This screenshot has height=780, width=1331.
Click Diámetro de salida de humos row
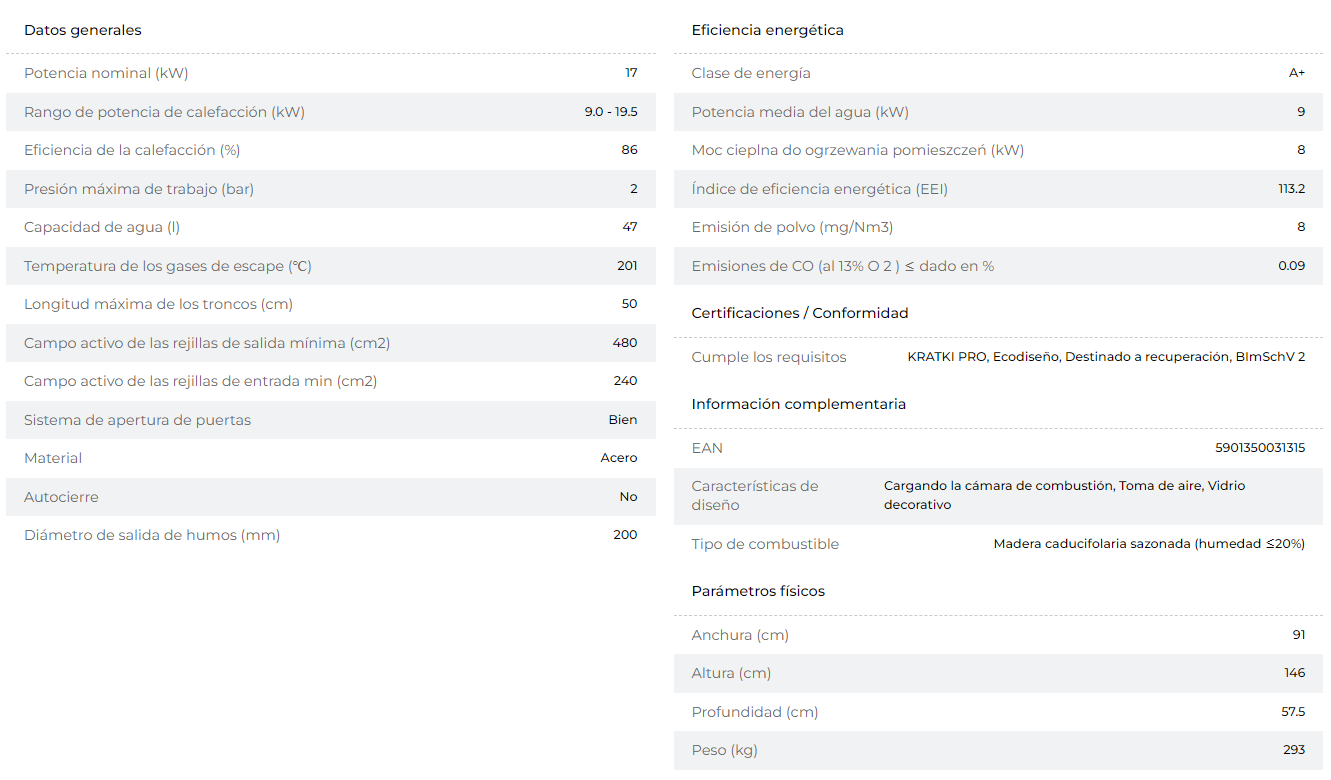(x=331, y=535)
